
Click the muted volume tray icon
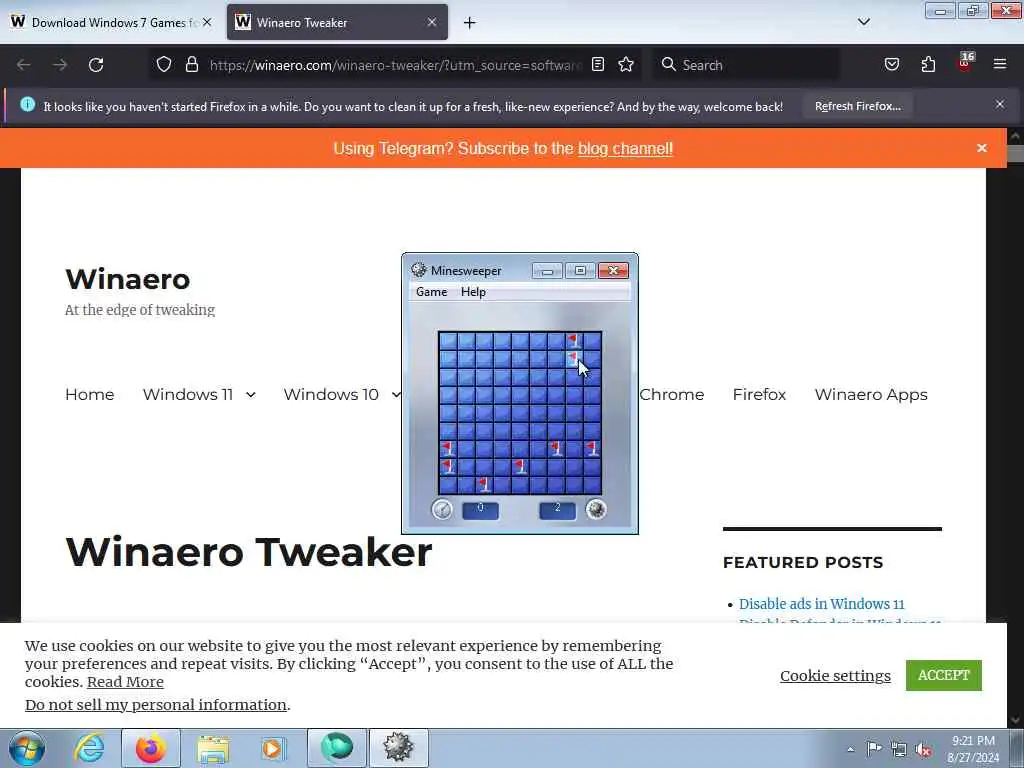pos(923,750)
